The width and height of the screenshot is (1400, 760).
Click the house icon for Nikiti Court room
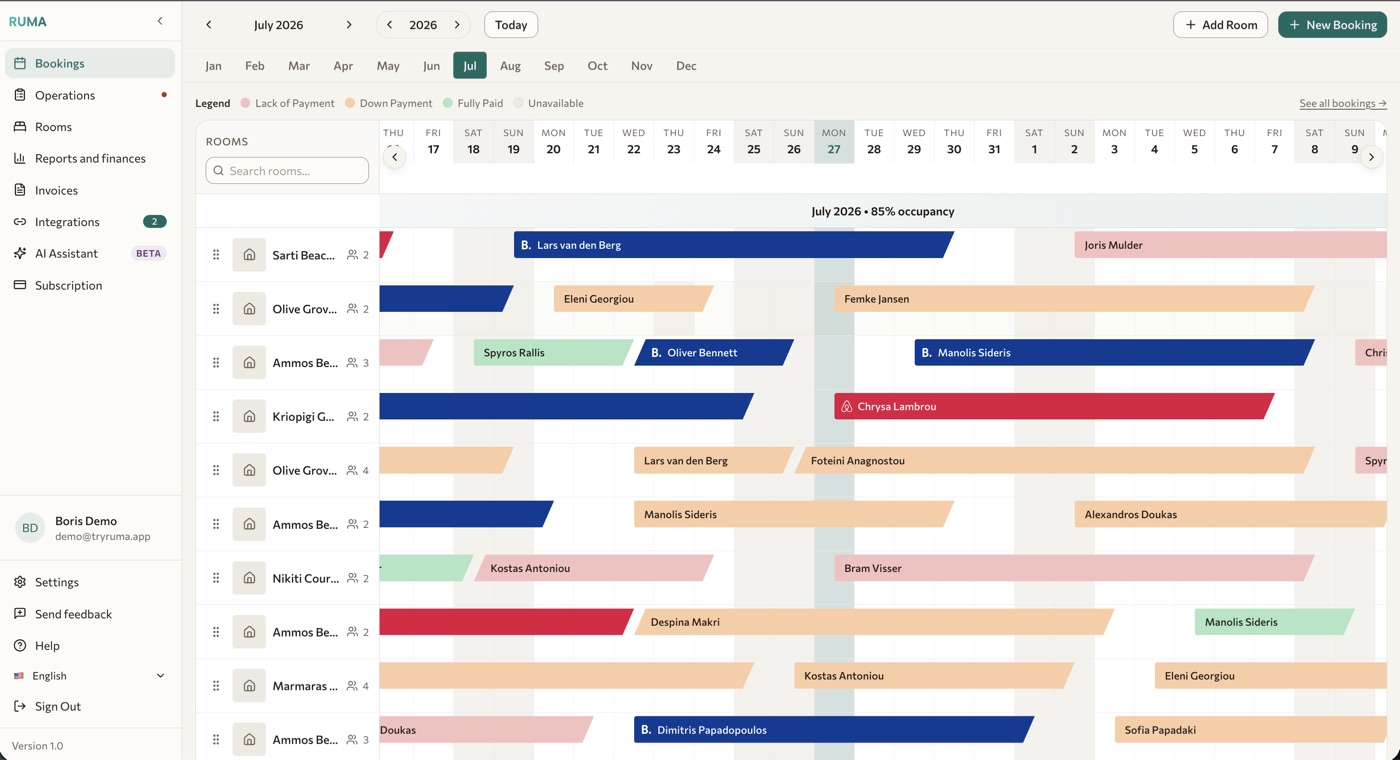point(249,578)
